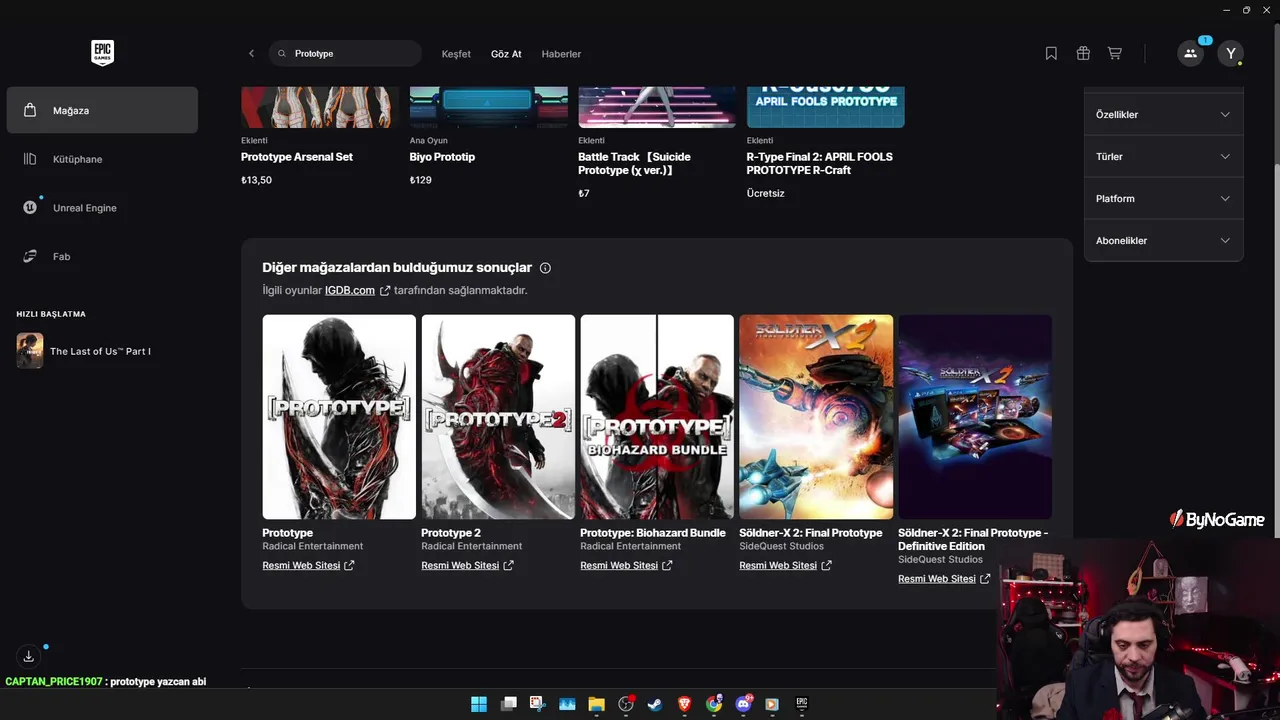Select Mağaza in the sidebar
Screen dimensions: 1280x720
pyautogui.click(x=102, y=110)
